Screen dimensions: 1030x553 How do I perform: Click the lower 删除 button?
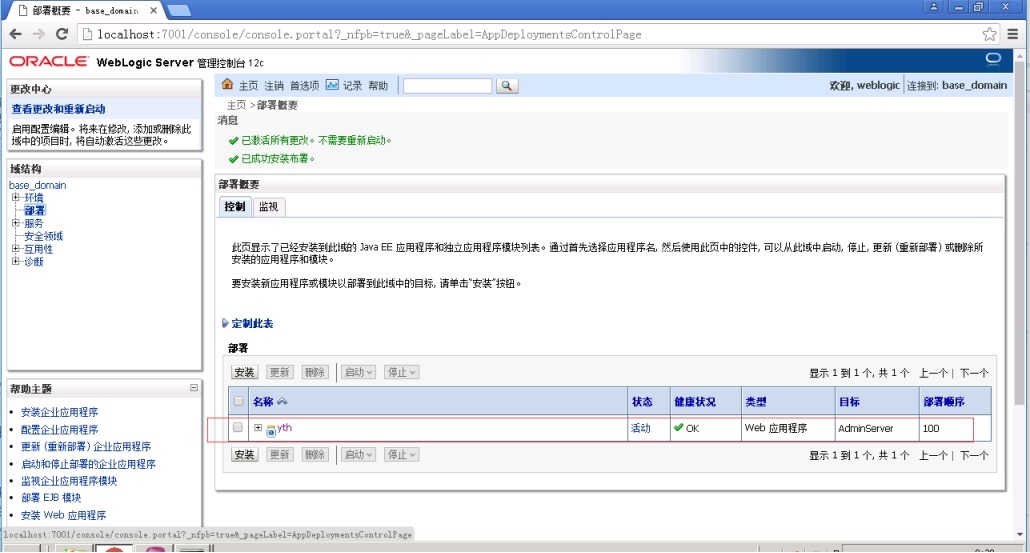coord(315,454)
